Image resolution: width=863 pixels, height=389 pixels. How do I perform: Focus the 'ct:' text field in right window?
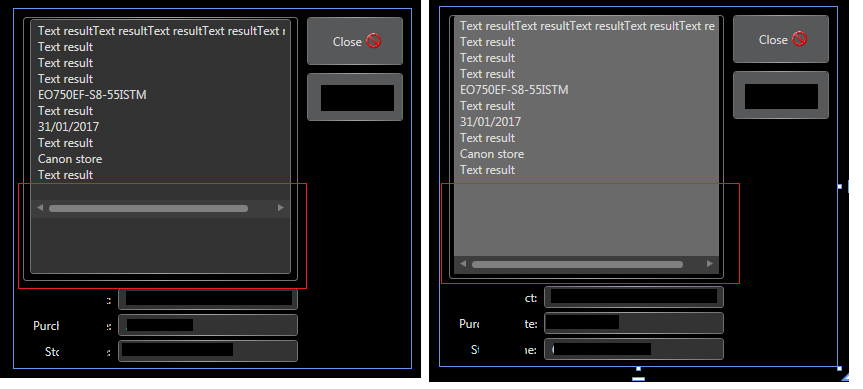(x=634, y=297)
